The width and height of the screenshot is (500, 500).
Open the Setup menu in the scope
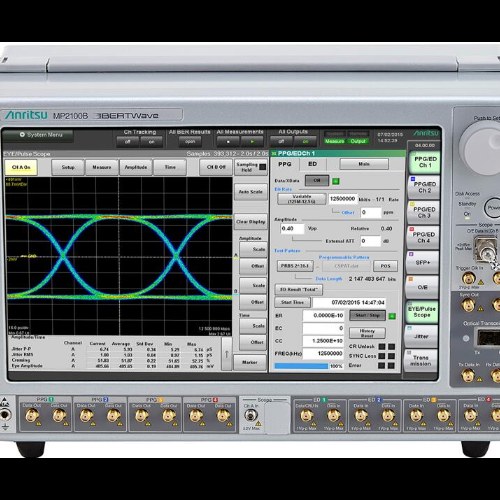coord(68,167)
